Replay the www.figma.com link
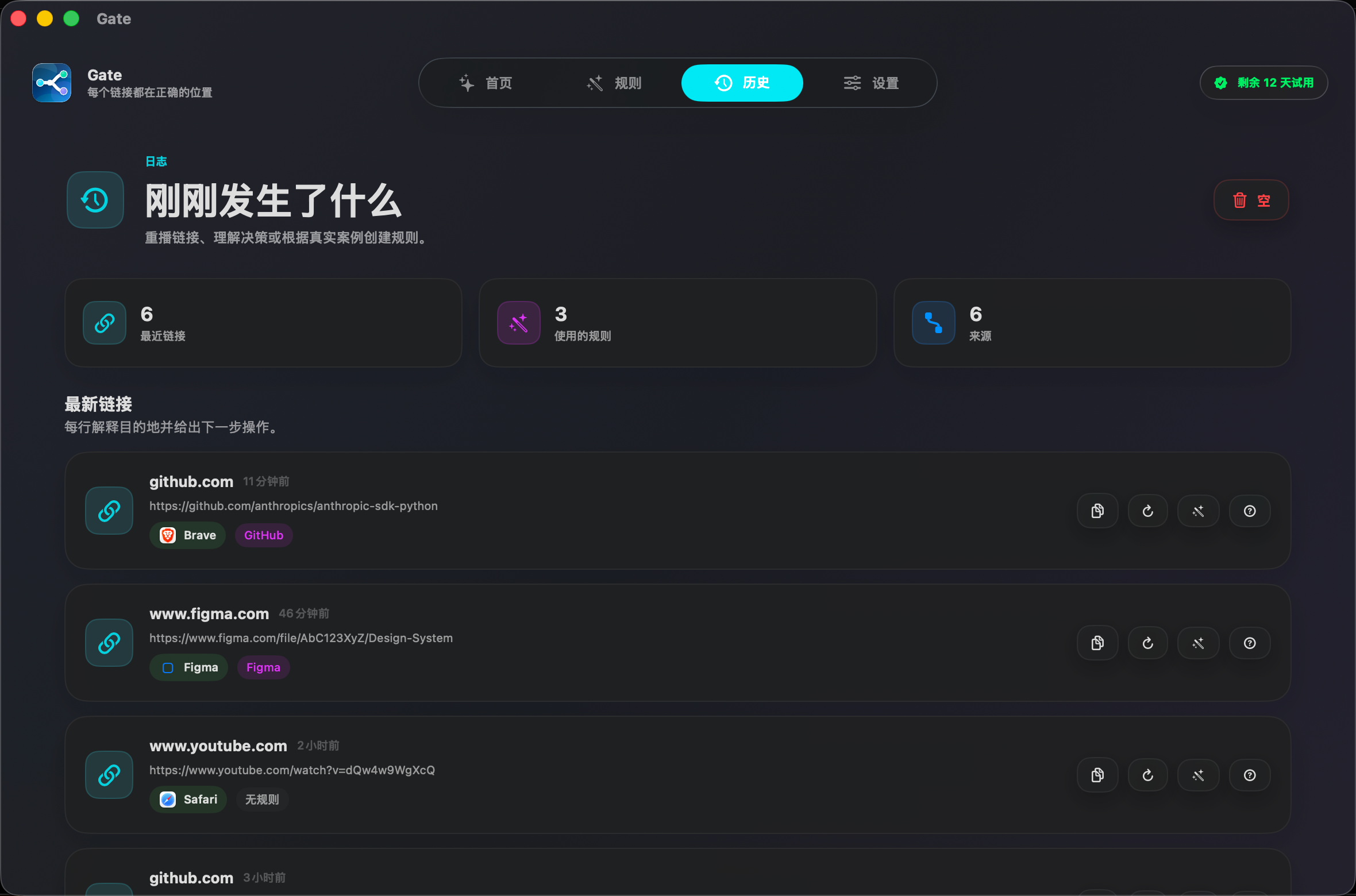The width and height of the screenshot is (1356, 896). tap(1148, 643)
